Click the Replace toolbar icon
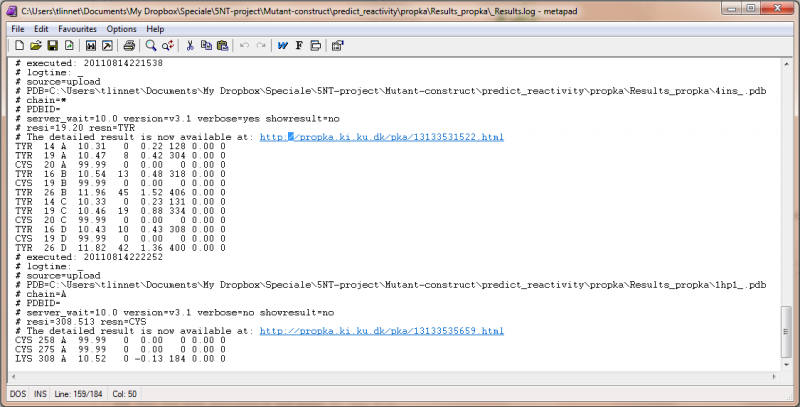Viewport: 800px width, 407px height. click(x=168, y=45)
